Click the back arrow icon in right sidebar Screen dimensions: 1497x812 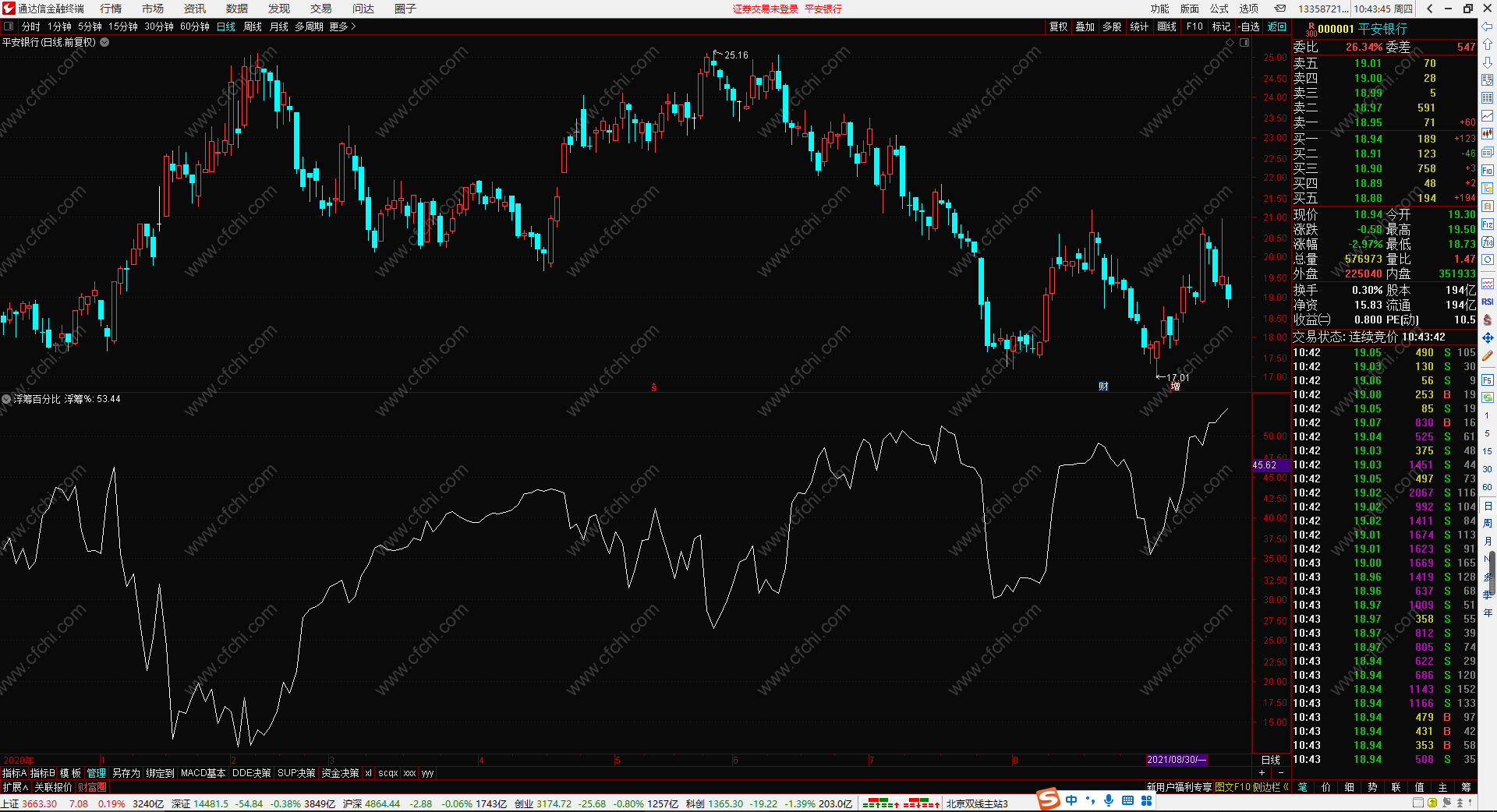pos(1488,27)
